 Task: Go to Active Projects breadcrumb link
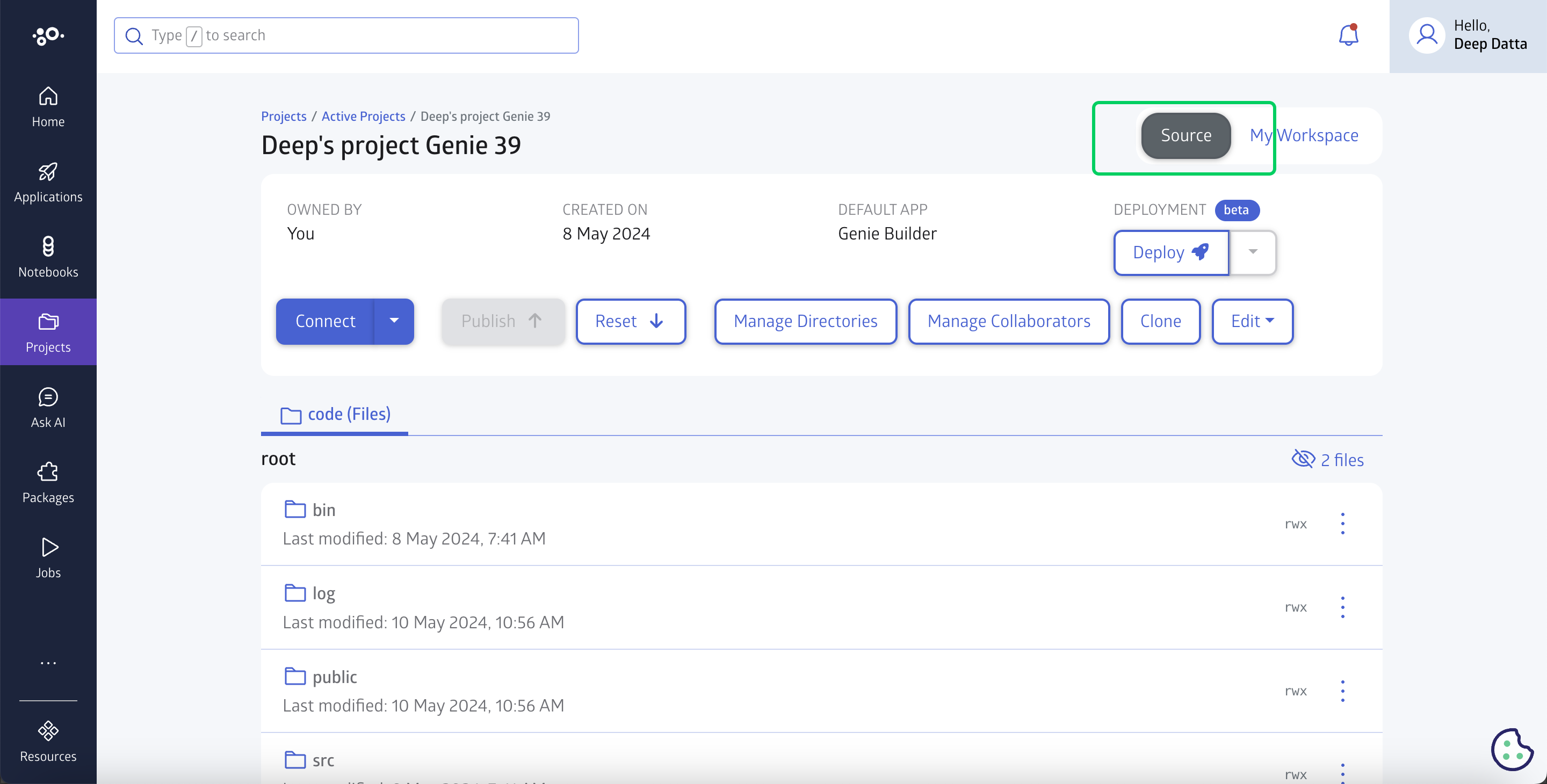tap(363, 116)
